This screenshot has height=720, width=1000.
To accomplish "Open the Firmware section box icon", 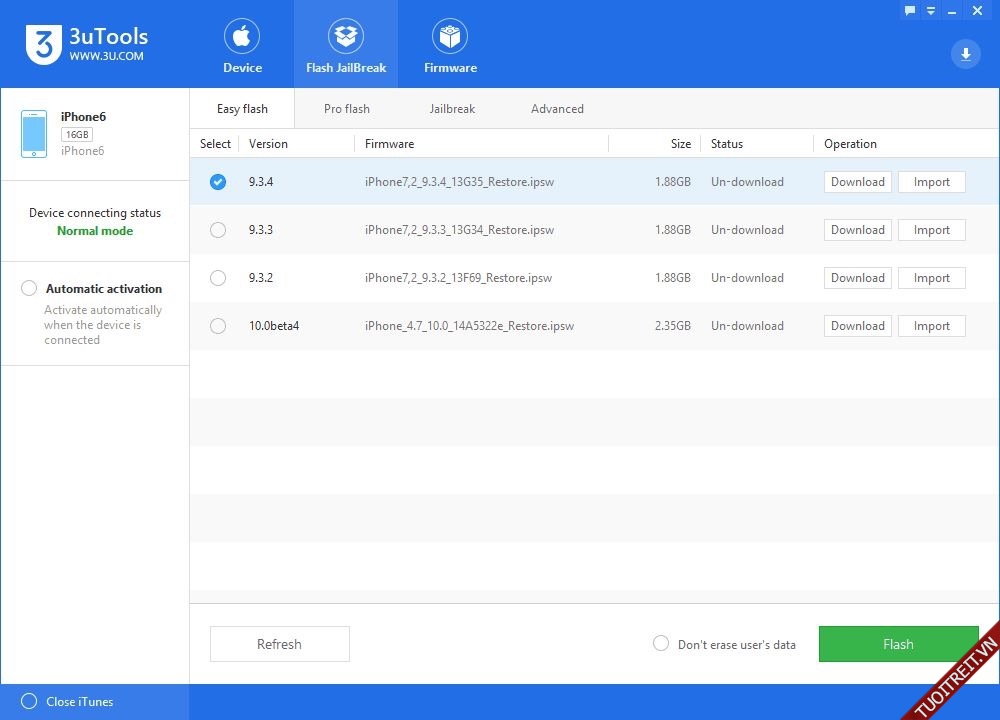I will [450, 37].
